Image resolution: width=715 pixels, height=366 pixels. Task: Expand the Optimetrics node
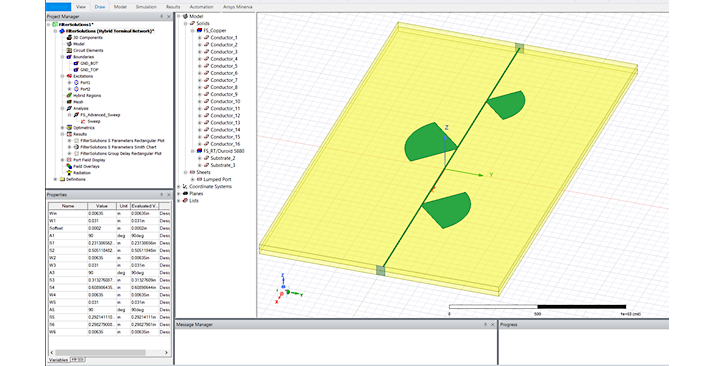pyautogui.click(x=62, y=128)
